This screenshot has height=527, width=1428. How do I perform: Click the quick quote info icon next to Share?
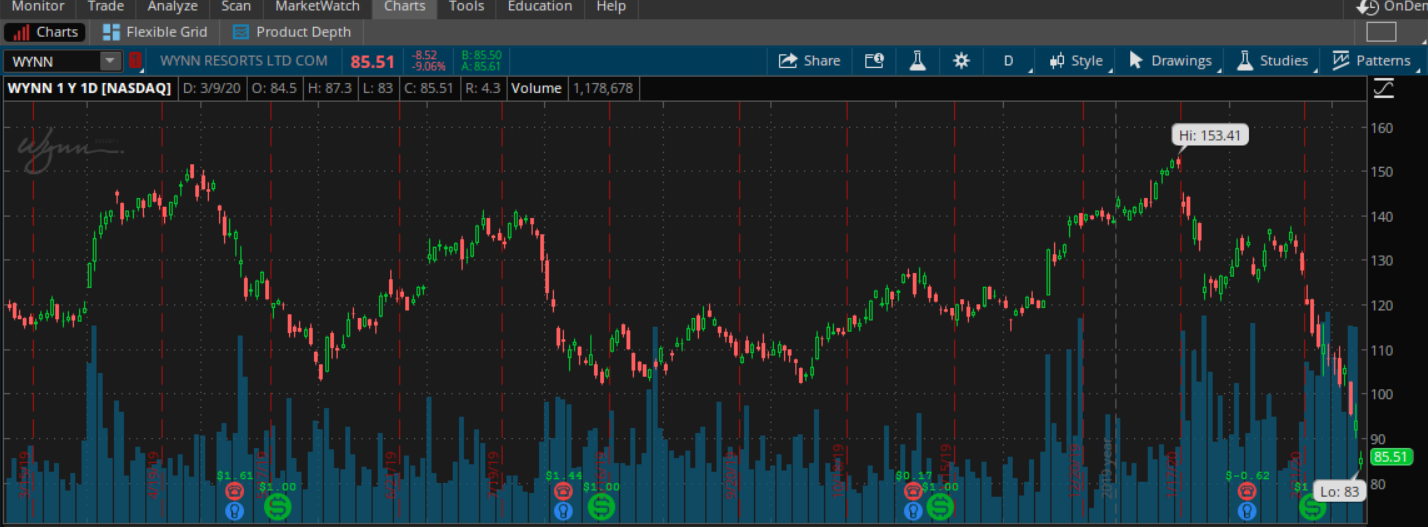(x=874, y=61)
